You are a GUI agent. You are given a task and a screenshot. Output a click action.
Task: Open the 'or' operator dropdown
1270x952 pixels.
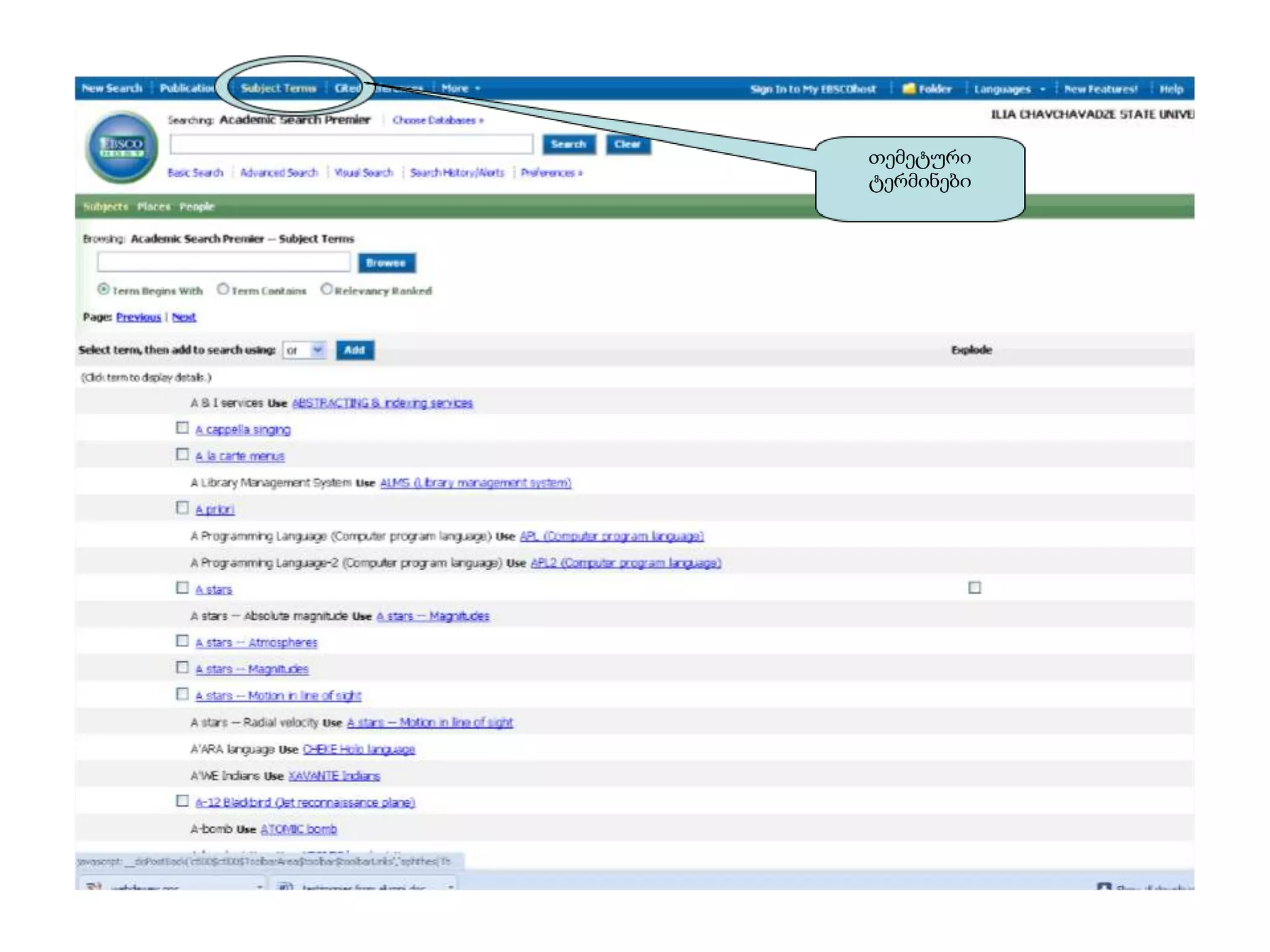point(304,350)
